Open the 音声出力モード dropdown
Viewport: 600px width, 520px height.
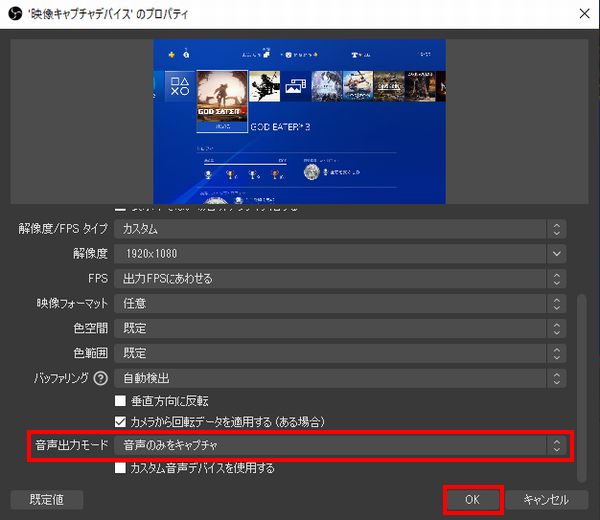[340, 445]
